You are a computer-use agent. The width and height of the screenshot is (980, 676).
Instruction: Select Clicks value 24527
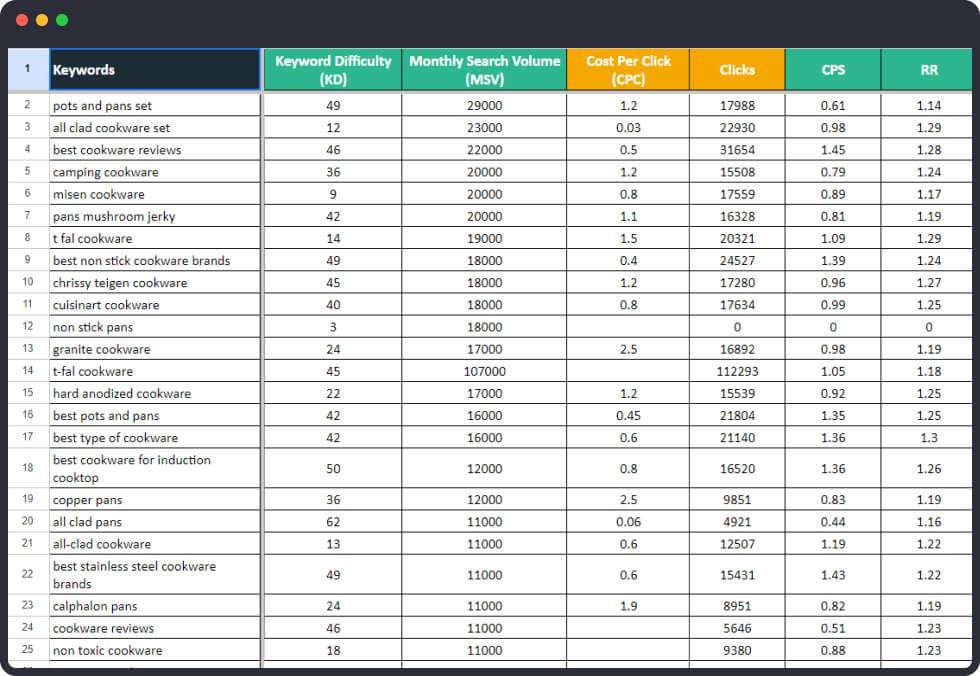tap(738, 261)
